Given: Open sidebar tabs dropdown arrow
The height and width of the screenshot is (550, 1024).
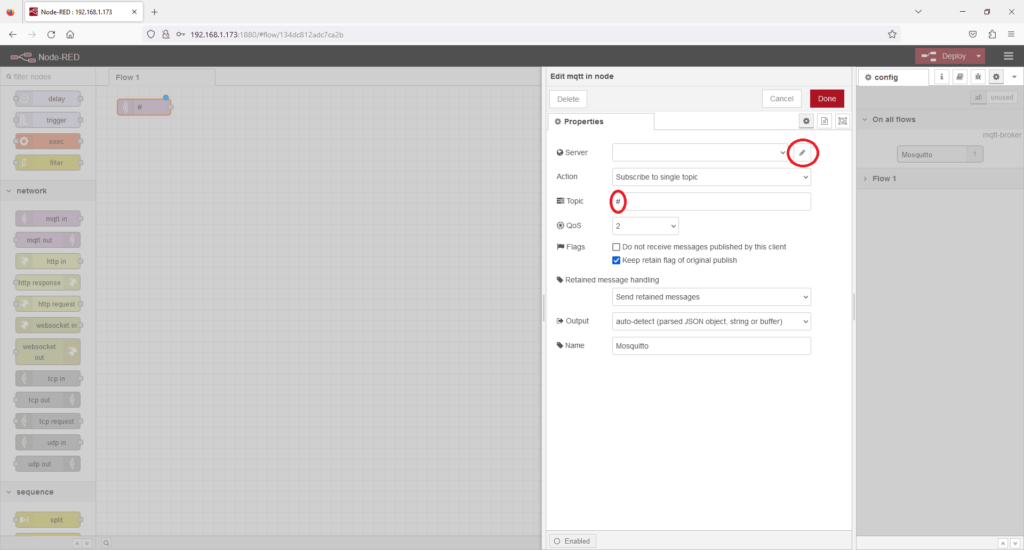Looking at the screenshot, I should 1014,77.
